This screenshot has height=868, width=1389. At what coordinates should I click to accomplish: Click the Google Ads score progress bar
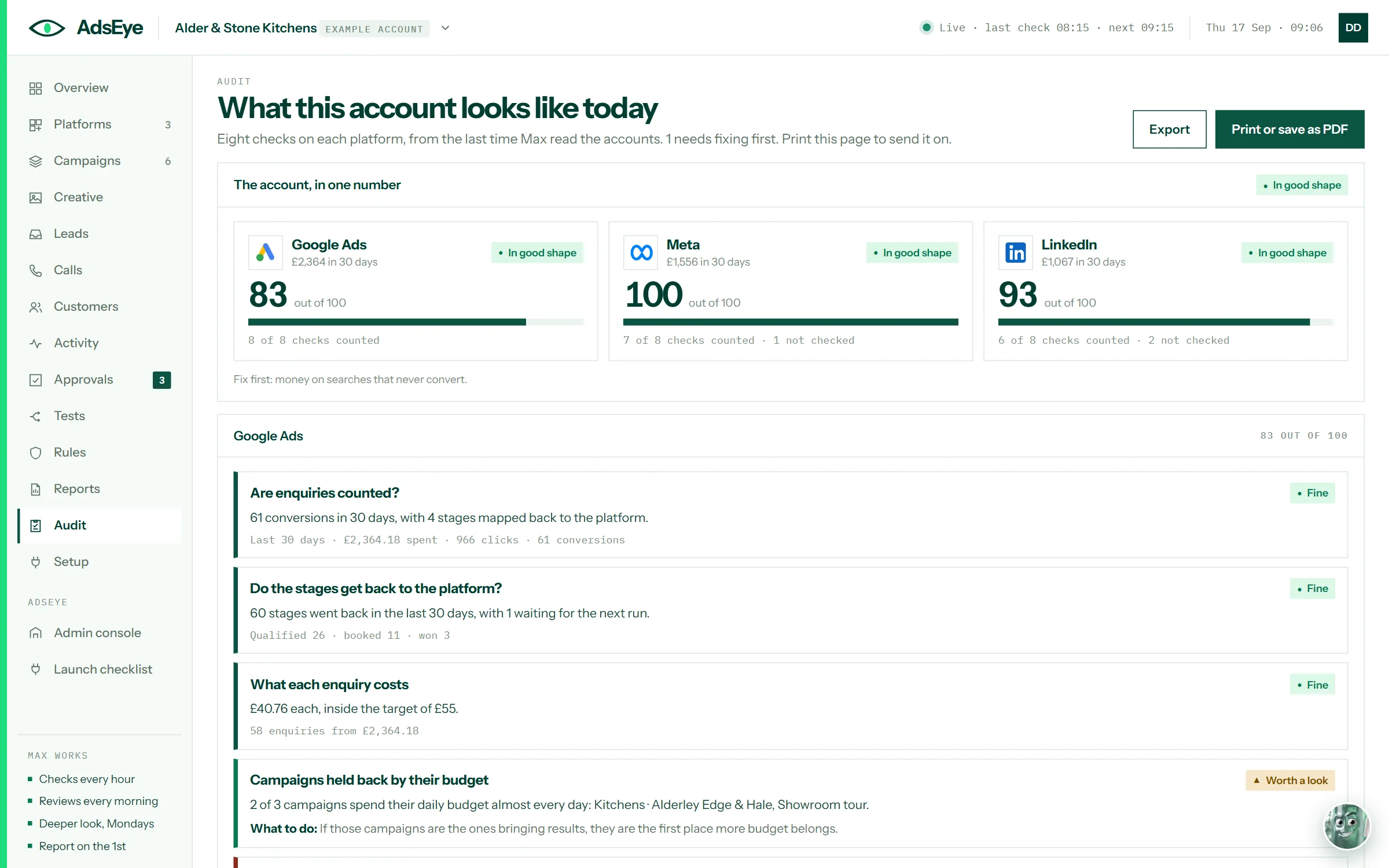click(416, 322)
